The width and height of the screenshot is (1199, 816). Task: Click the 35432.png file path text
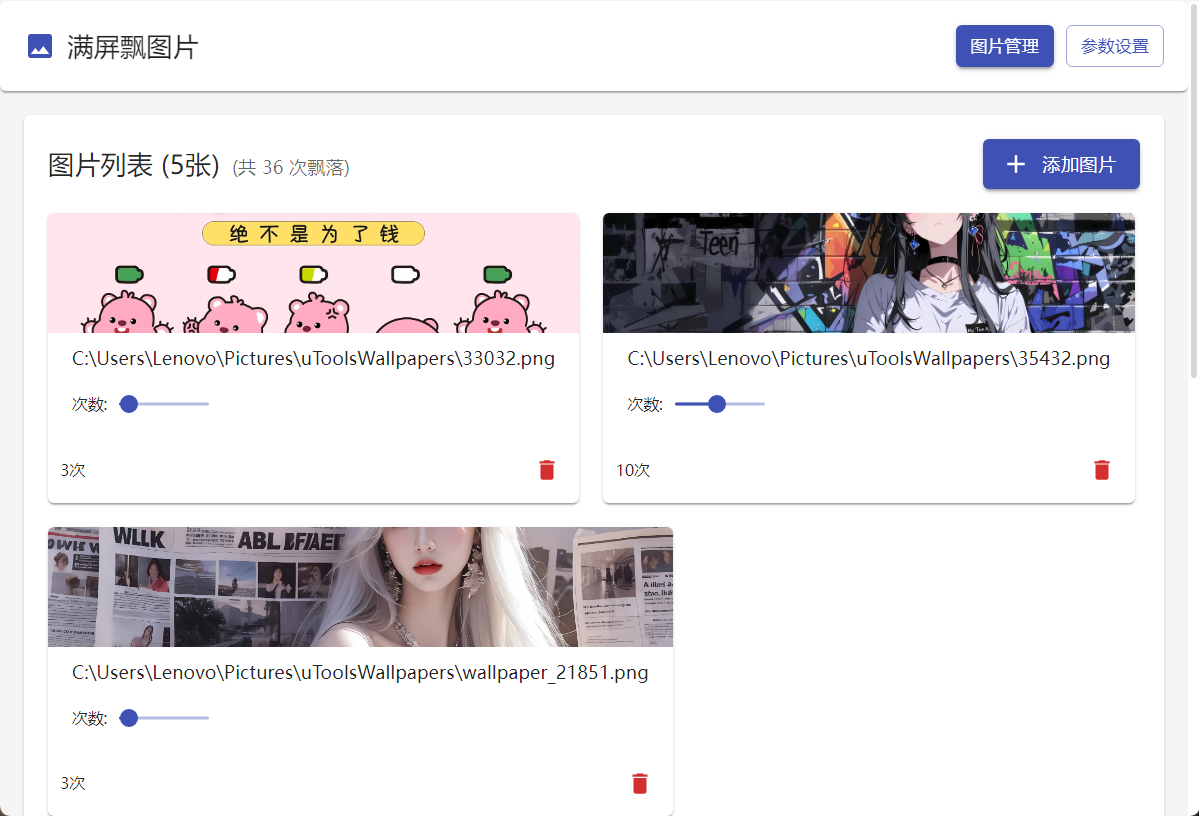(x=868, y=359)
